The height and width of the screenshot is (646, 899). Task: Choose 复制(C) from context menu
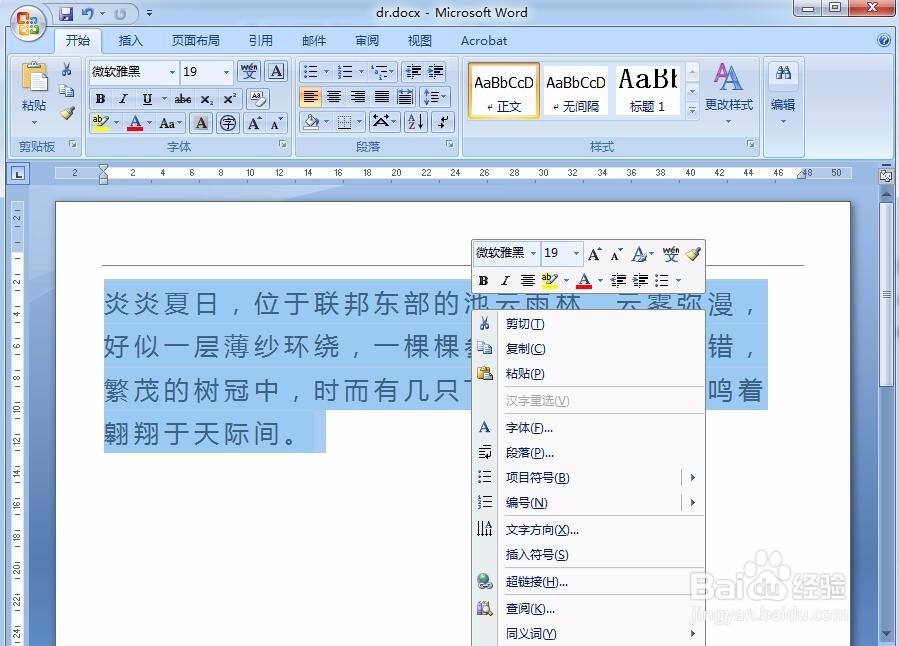[588, 349]
